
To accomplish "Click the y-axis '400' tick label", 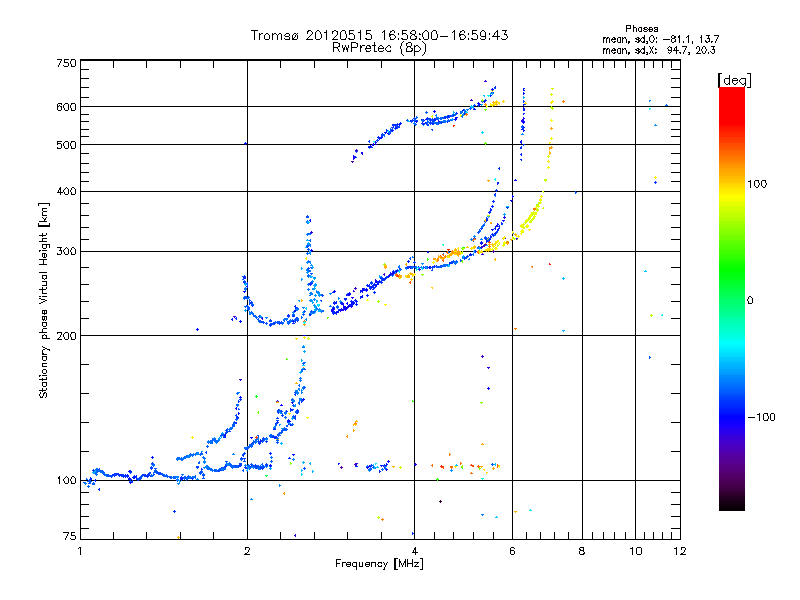I will (x=67, y=191).
